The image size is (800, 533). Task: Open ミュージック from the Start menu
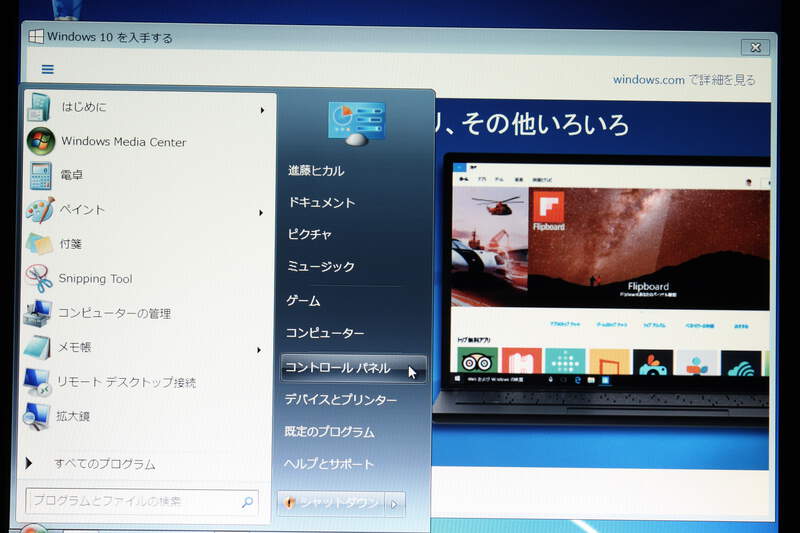[321, 266]
